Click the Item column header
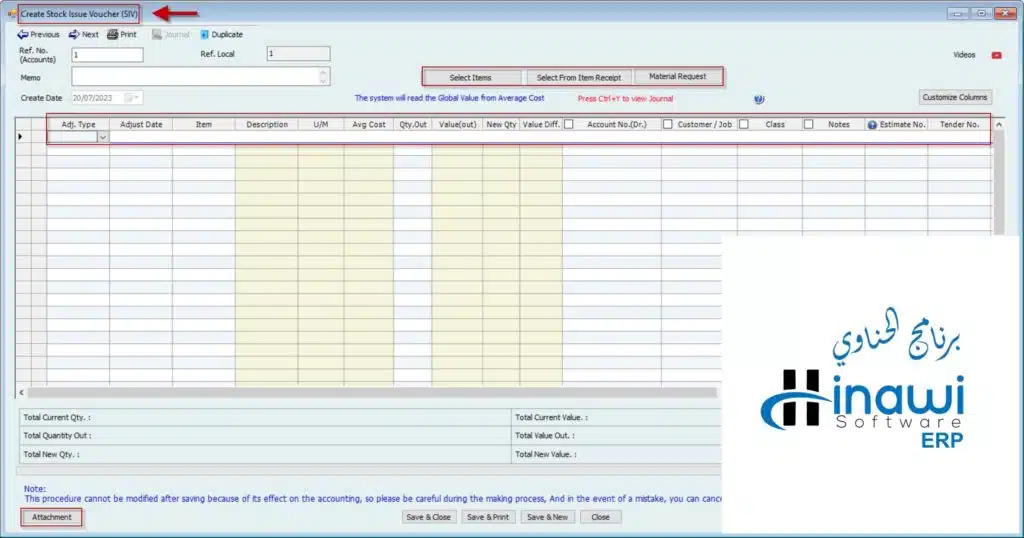 pos(203,125)
